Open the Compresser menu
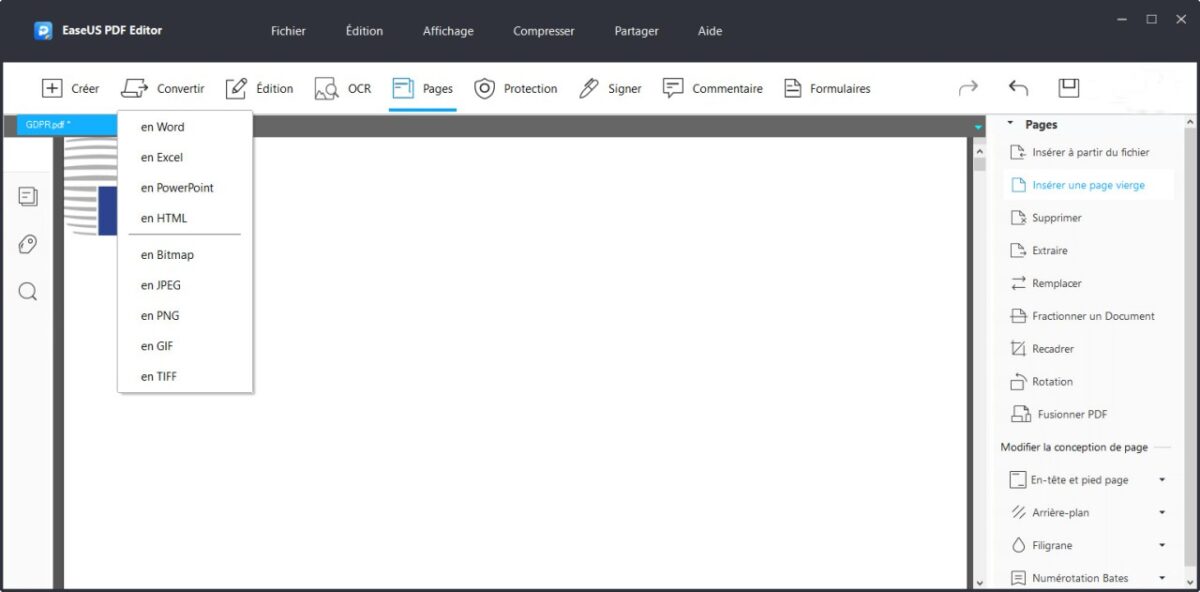 pos(544,31)
